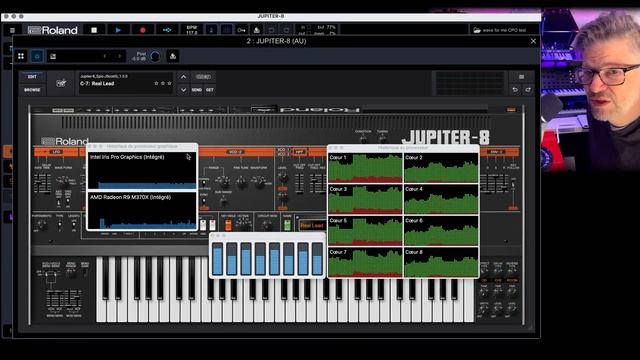The image size is (640, 360).
Task: Click the Cœur 4 CPU graph
Action: point(441,199)
